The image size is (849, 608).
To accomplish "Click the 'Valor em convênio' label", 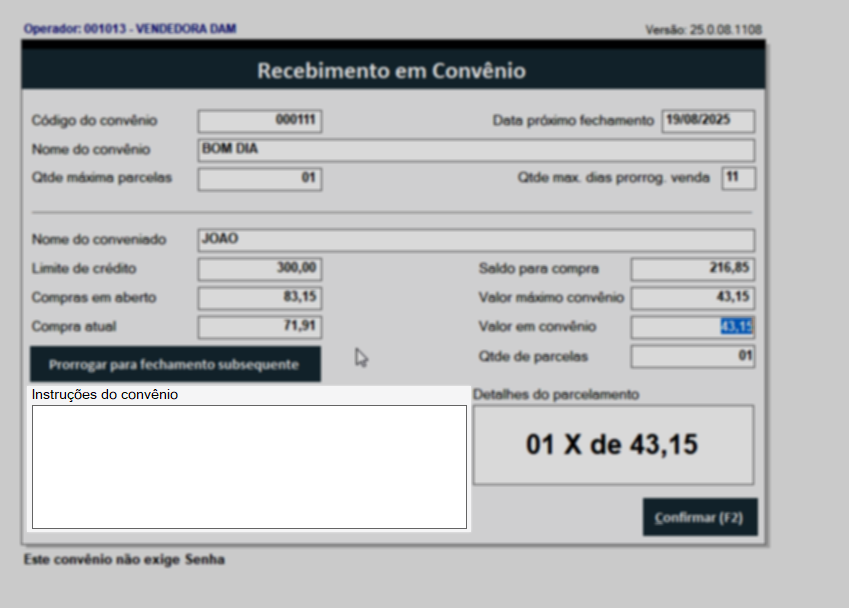I will (537, 326).
